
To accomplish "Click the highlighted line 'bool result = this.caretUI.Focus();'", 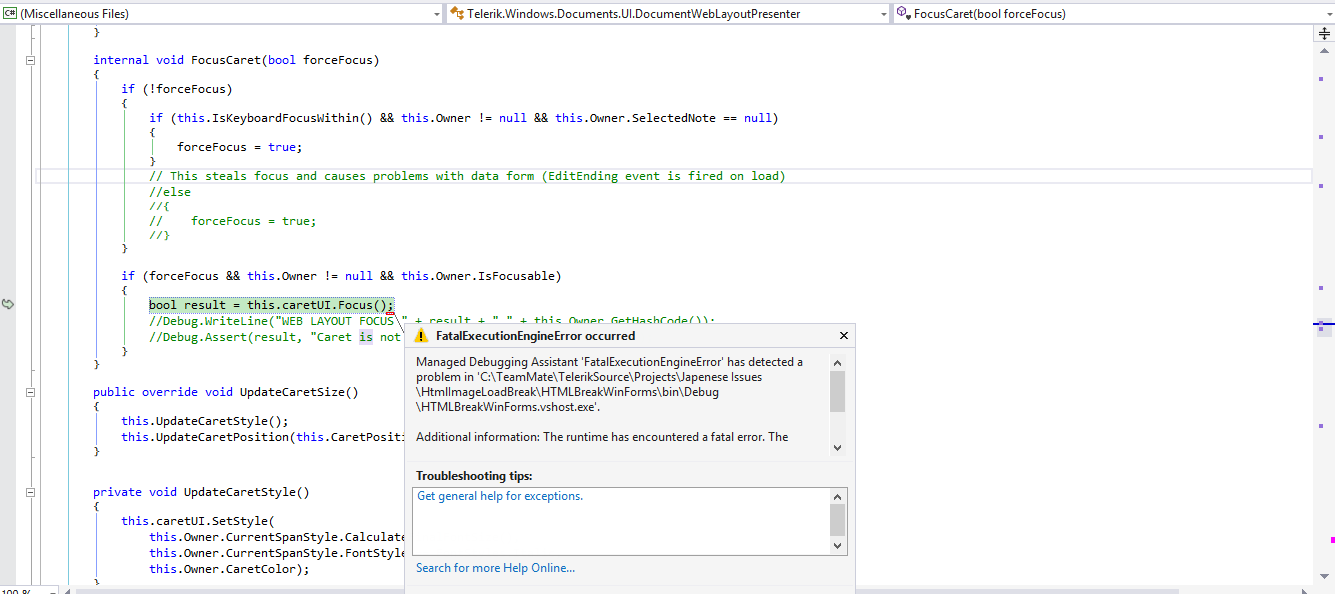I will [x=272, y=305].
